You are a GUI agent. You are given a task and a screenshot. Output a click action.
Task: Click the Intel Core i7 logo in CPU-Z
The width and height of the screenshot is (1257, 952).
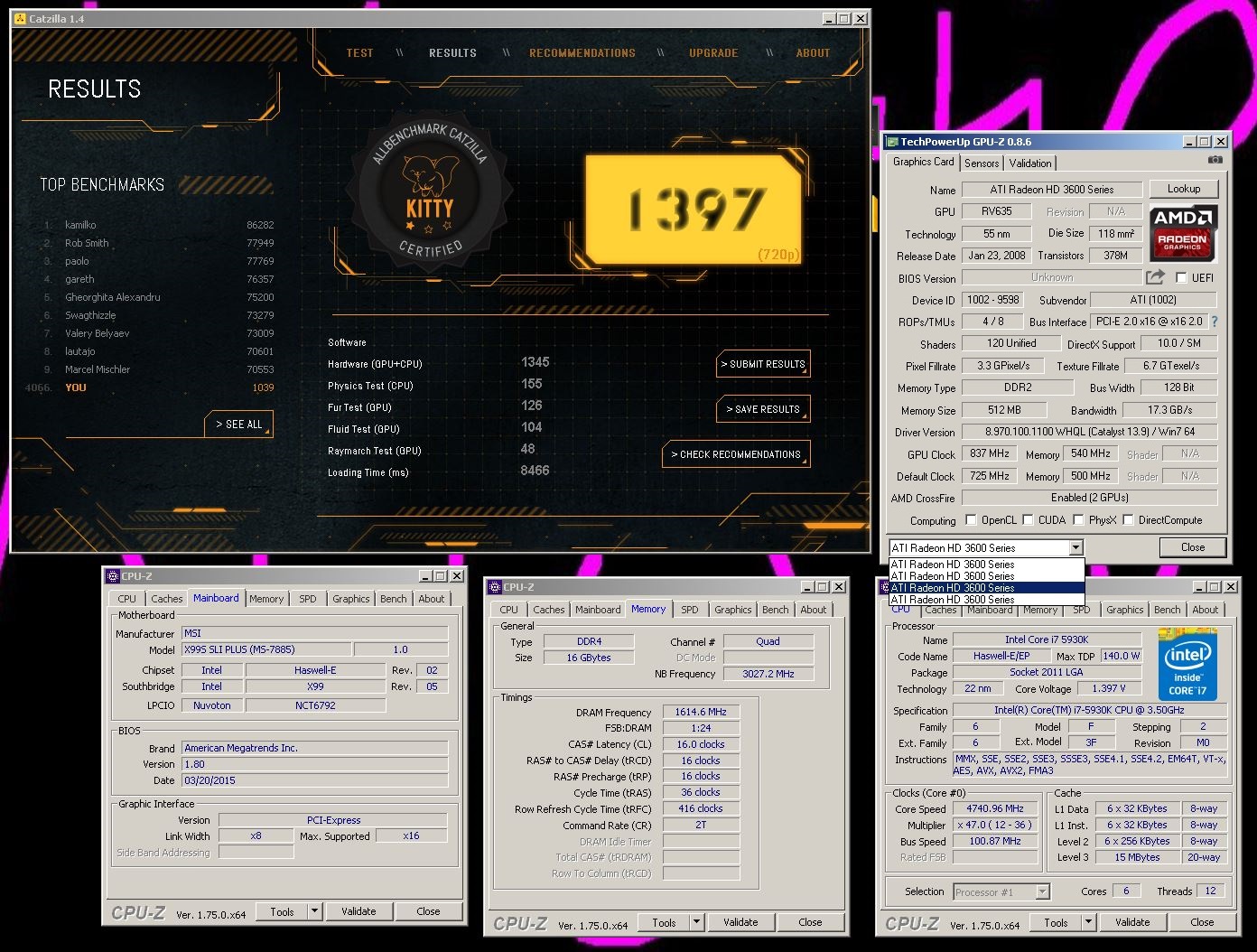click(x=1187, y=664)
